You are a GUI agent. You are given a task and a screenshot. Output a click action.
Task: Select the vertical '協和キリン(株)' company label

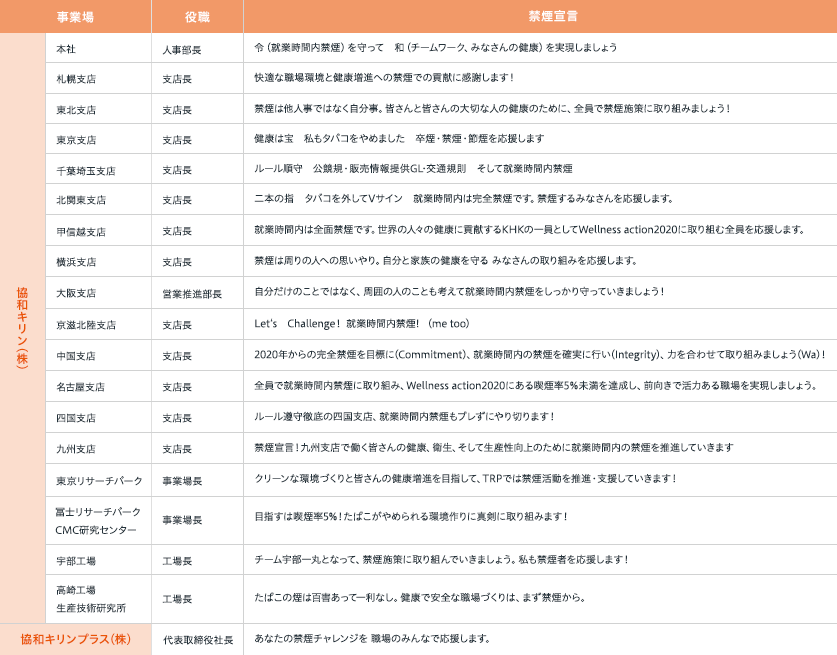pyautogui.click(x=22, y=328)
